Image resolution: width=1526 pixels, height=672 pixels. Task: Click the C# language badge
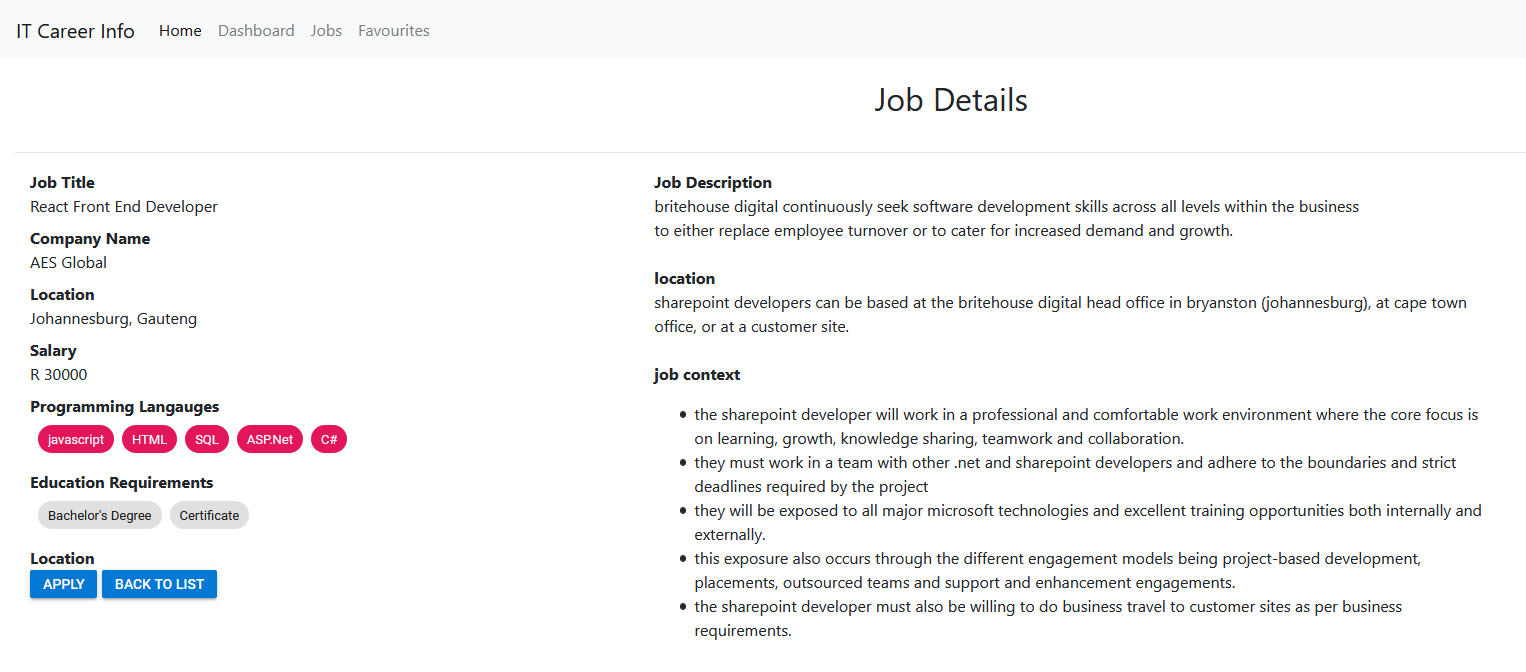329,438
